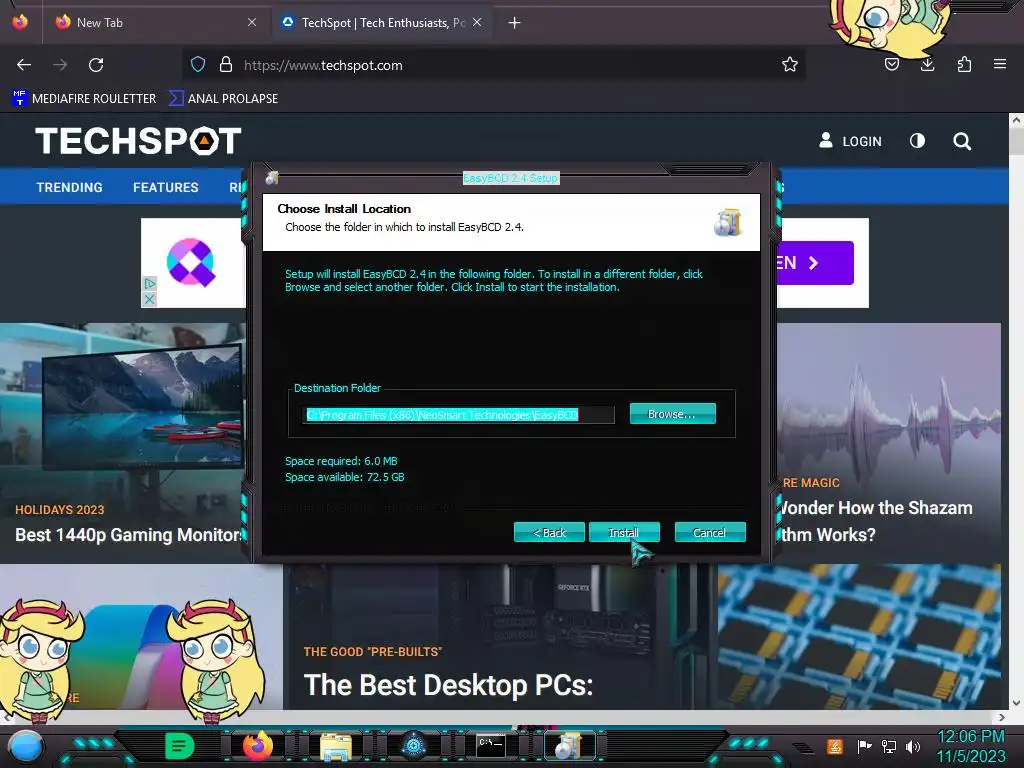
Task: Open MEDIAFIRE ROULETTER bookmark
Action: coord(84,99)
